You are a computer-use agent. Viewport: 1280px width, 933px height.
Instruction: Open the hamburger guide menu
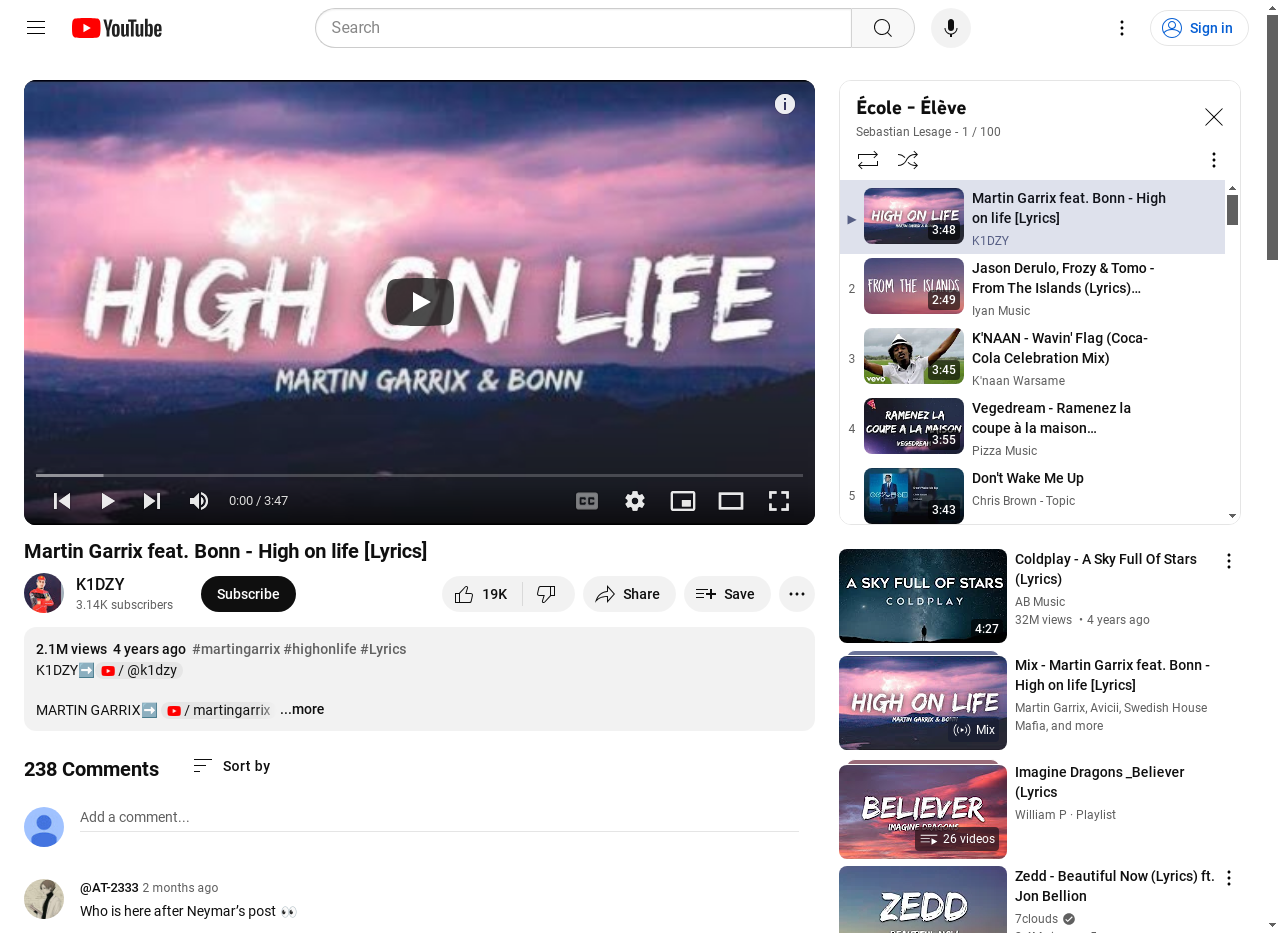[36, 28]
